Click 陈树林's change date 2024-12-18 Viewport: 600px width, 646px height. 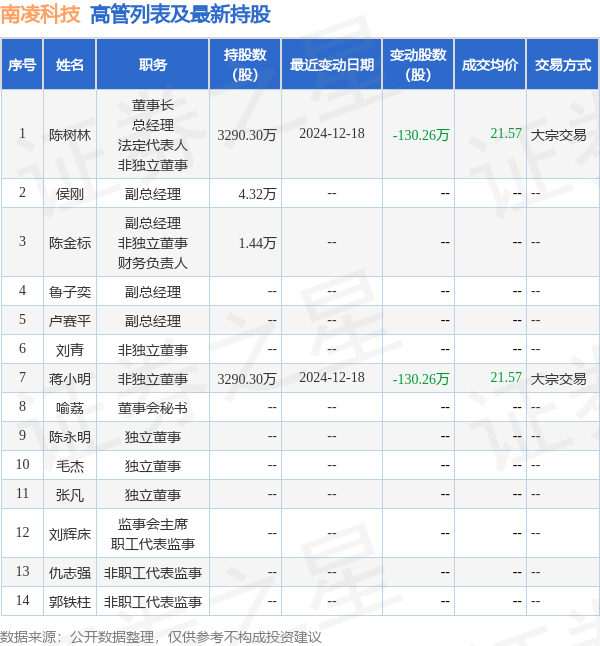tap(332, 133)
